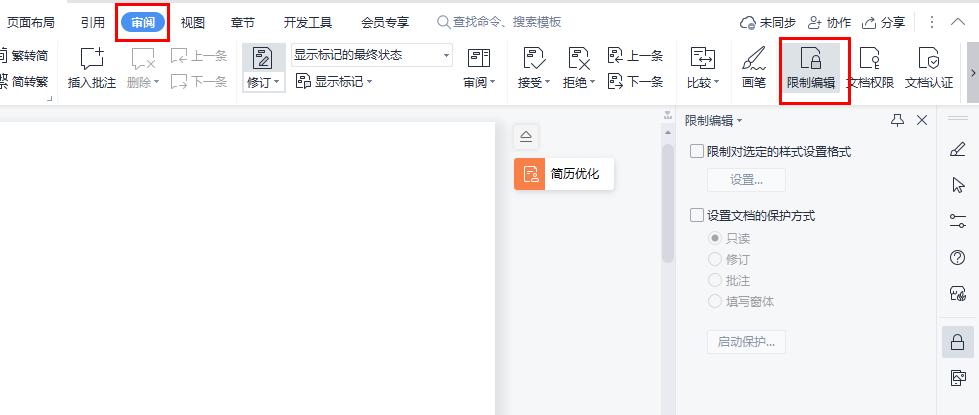Click the collapse button above 简历优化

526,137
